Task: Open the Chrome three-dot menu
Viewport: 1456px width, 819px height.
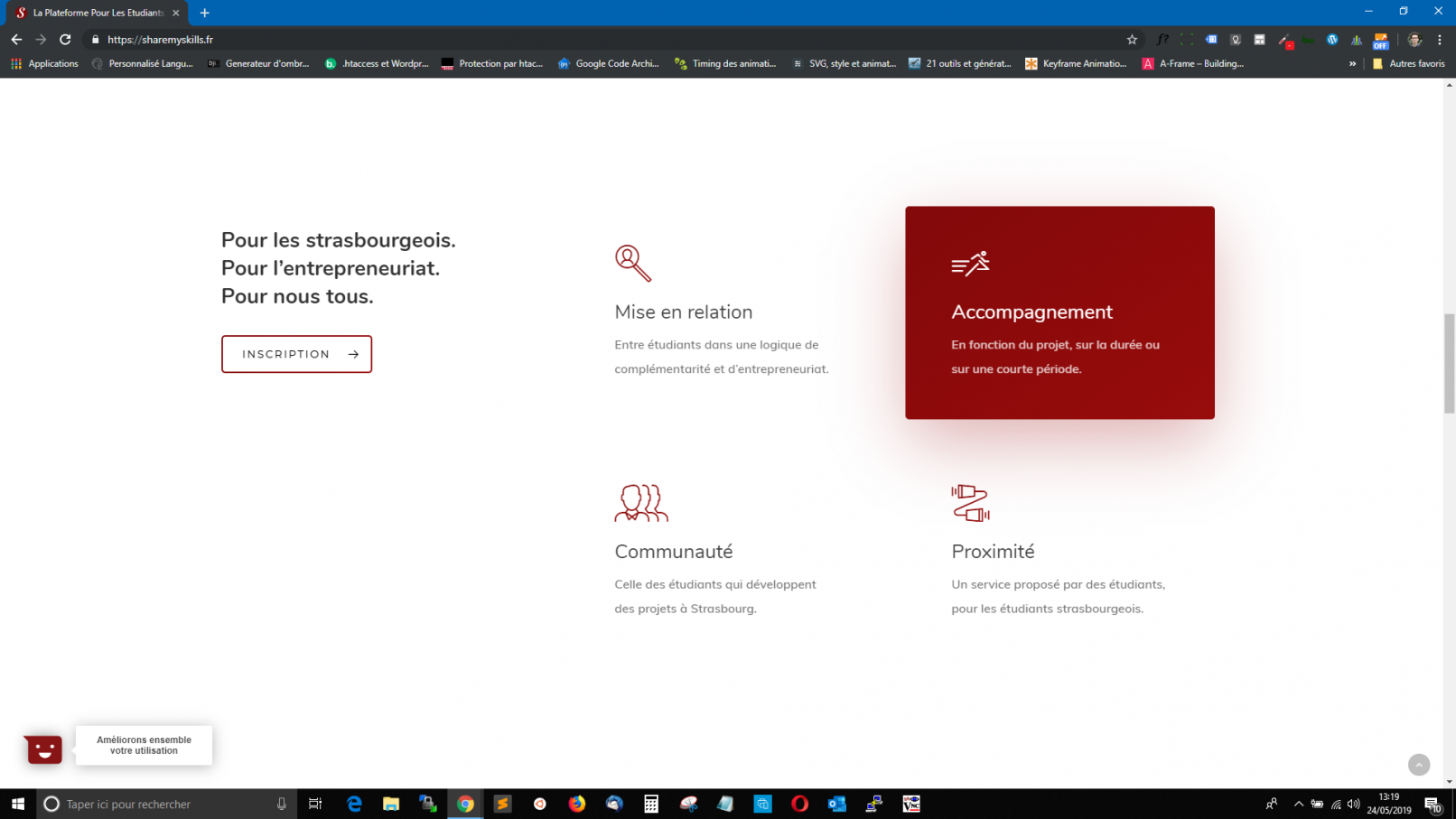Action: (x=1440, y=40)
